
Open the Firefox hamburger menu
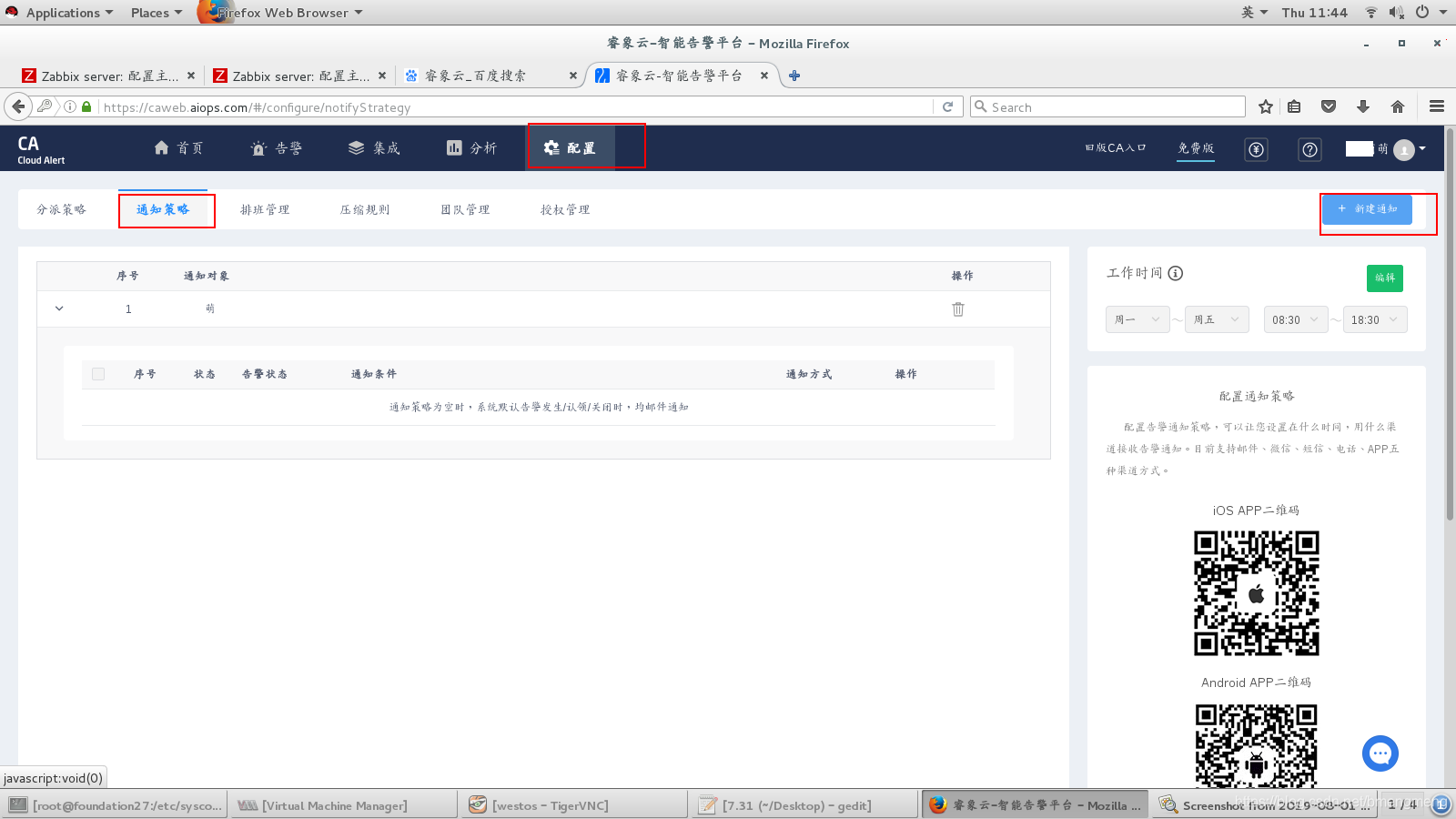[x=1437, y=106]
